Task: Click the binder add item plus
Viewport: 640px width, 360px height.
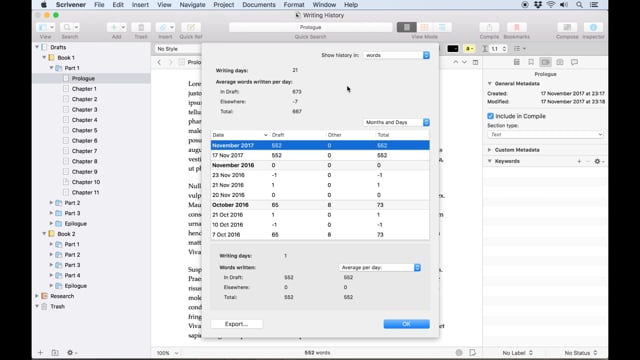Action: click(40, 353)
